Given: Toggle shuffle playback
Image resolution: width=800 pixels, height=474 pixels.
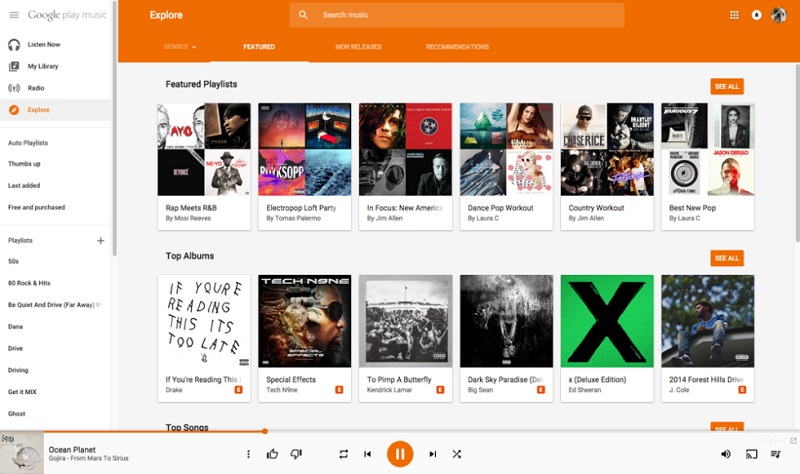Looking at the screenshot, I should coord(457,454).
